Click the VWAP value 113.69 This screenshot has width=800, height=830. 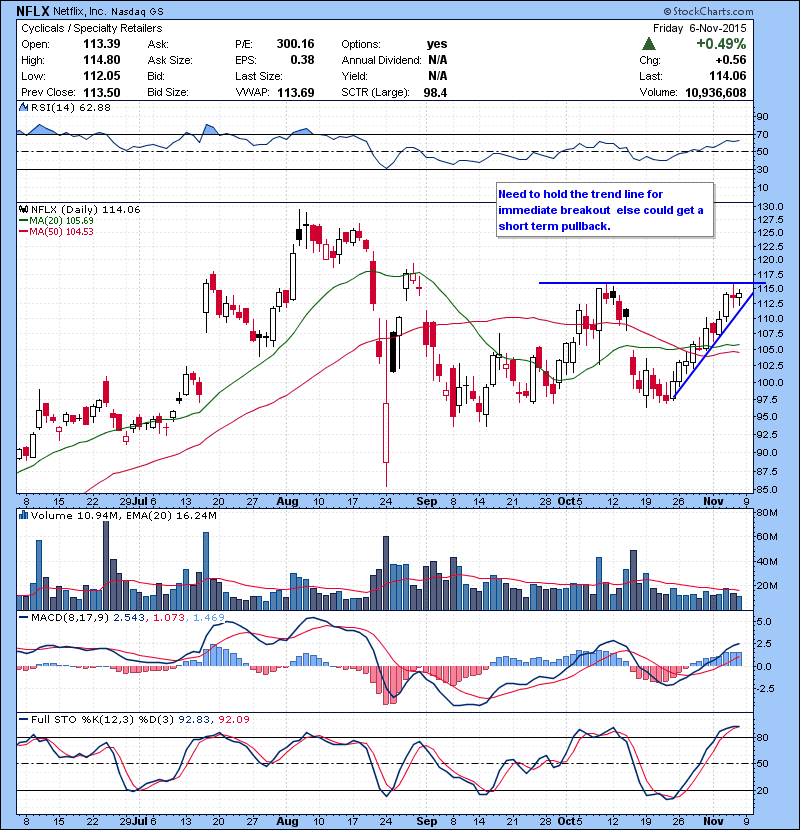(x=295, y=92)
